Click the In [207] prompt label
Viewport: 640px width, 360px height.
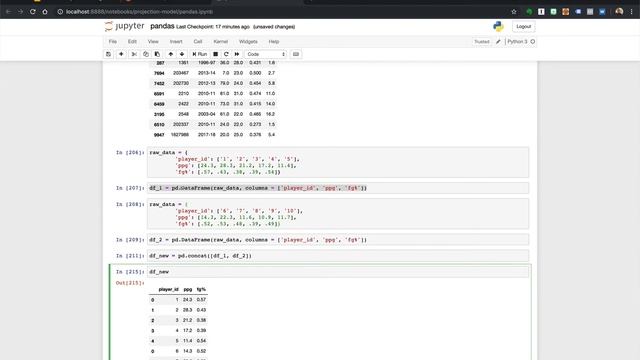click(x=130, y=188)
